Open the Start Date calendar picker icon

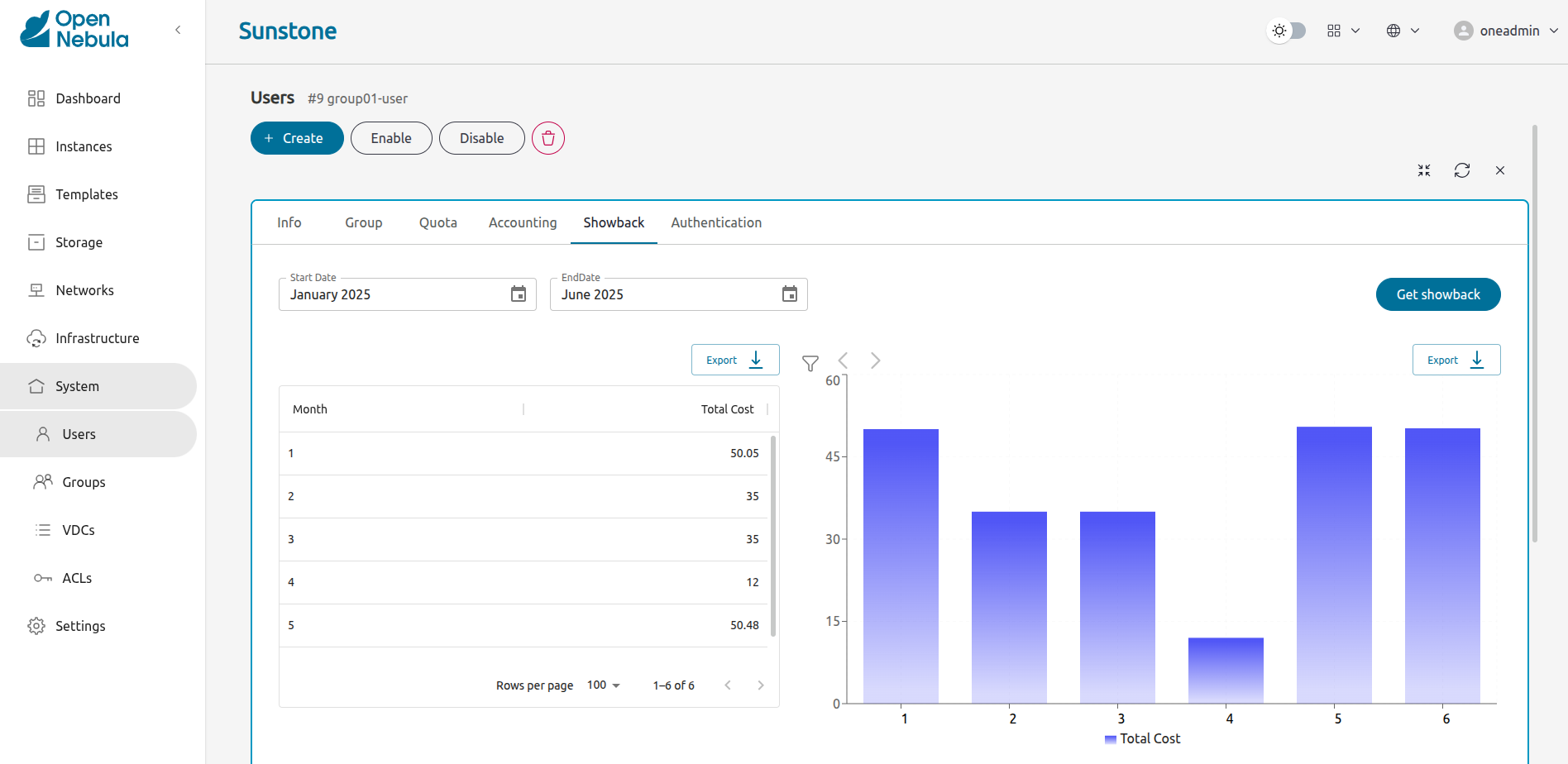(519, 294)
